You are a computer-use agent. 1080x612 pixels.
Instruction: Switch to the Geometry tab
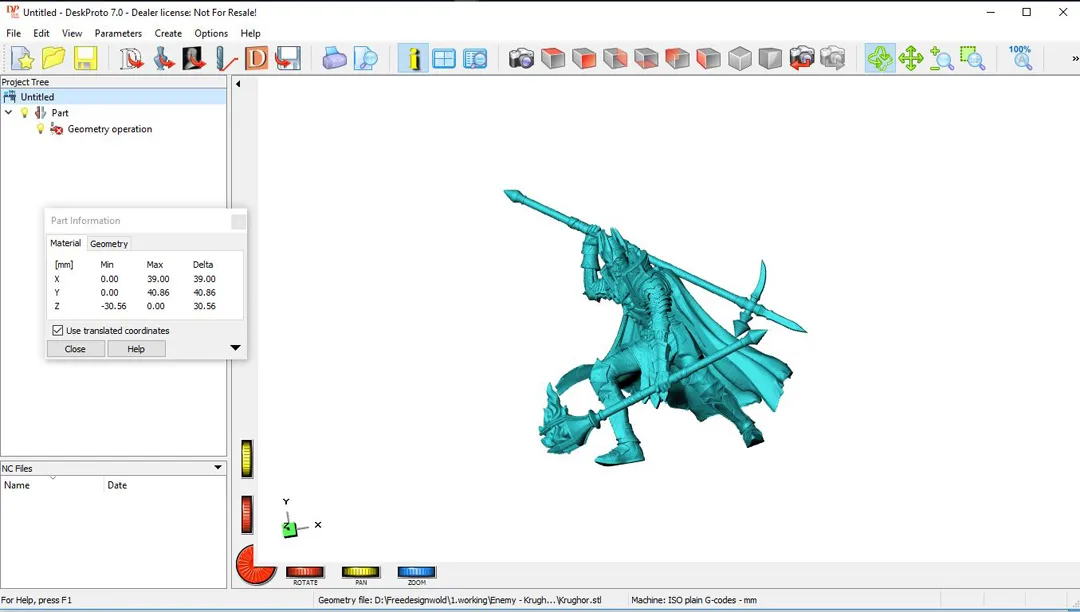click(109, 244)
